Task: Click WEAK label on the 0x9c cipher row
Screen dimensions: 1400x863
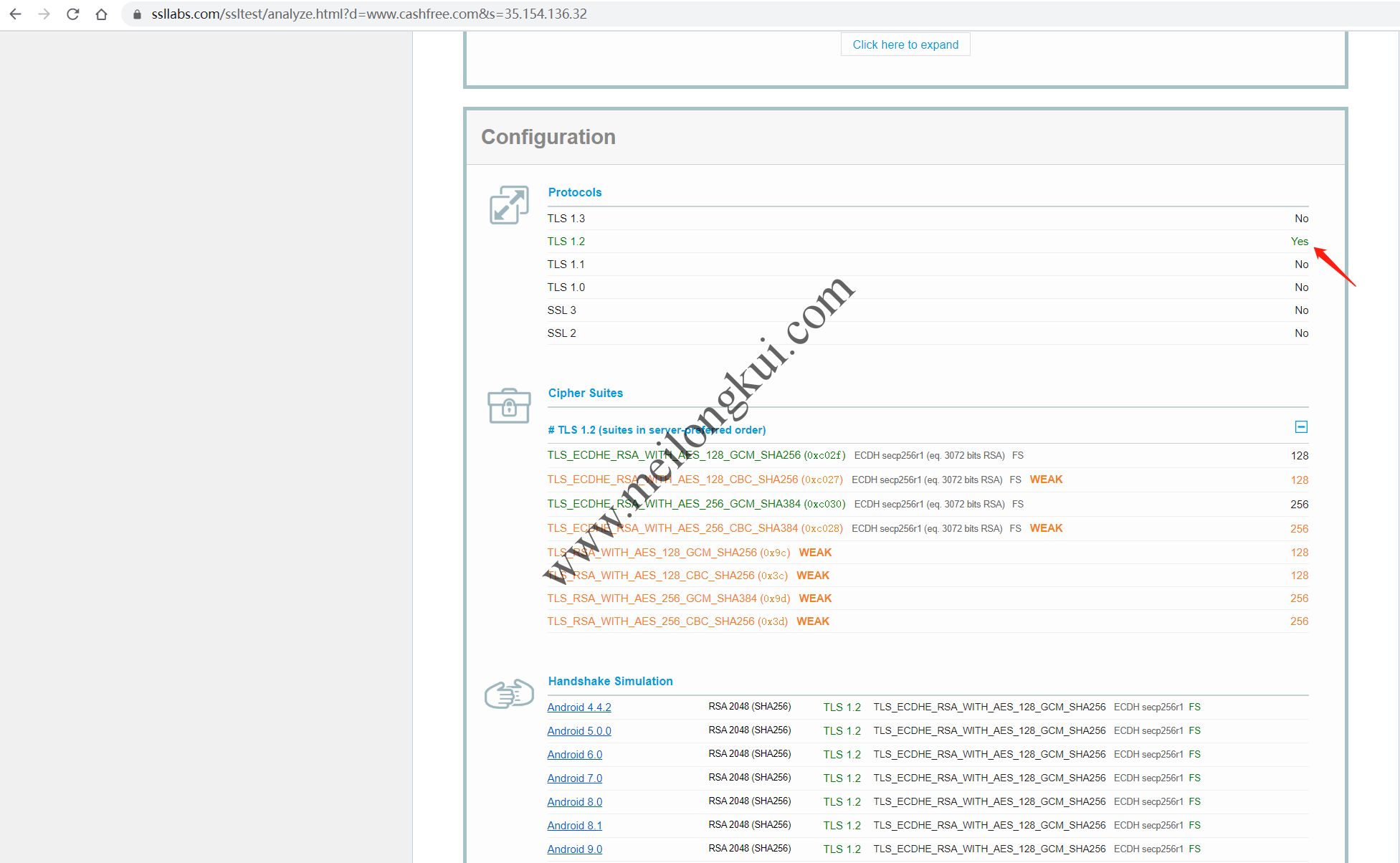Action: [x=815, y=553]
